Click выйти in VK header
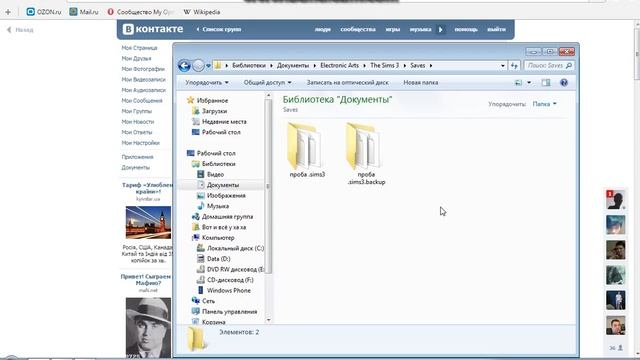The width and height of the screenshot is (640, 360). click(x=496, y=29)
